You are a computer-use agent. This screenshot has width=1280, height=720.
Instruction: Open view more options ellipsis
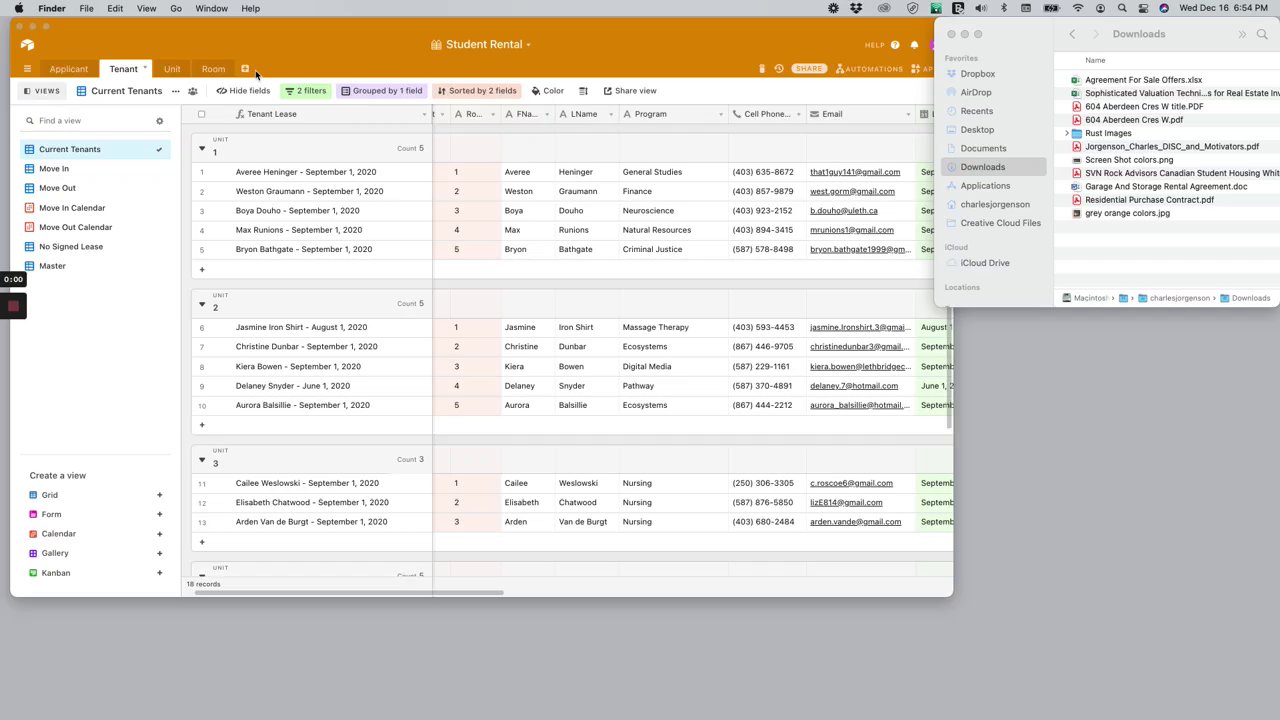(x=176, y=91)
